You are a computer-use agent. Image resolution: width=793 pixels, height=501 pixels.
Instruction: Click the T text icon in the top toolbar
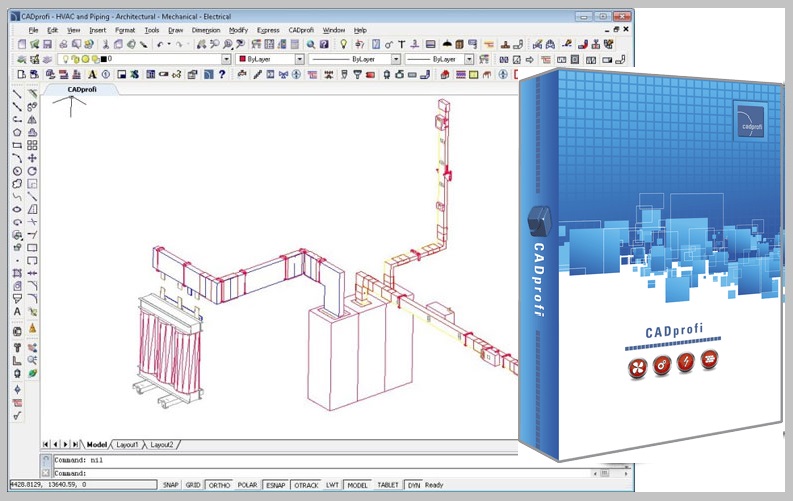(402, 44)
